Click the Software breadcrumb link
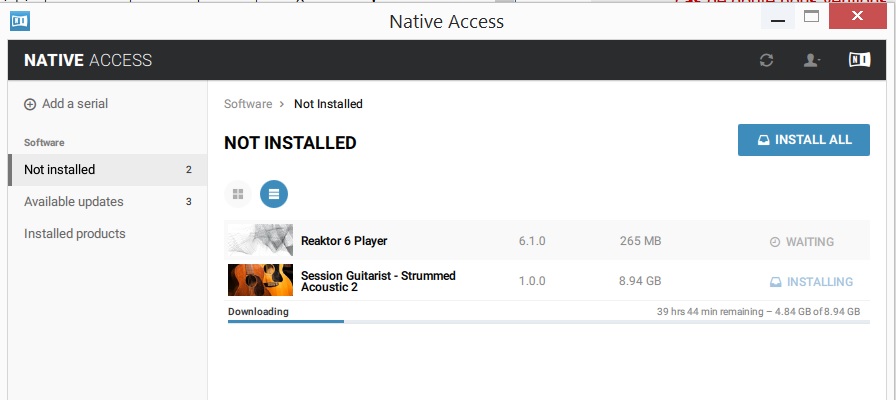 pyautogui.click(x=248, y=104)
